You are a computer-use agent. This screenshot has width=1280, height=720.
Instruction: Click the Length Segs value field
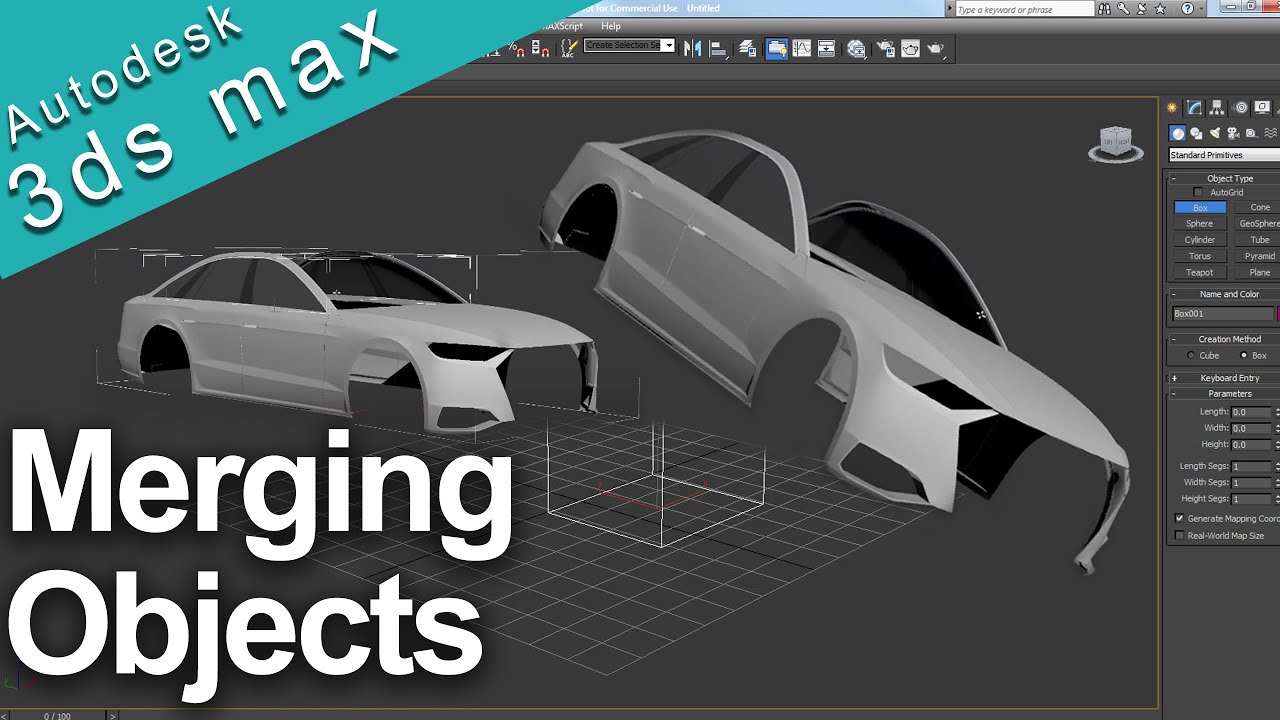pyautogui.click(x=1251, y=466)
